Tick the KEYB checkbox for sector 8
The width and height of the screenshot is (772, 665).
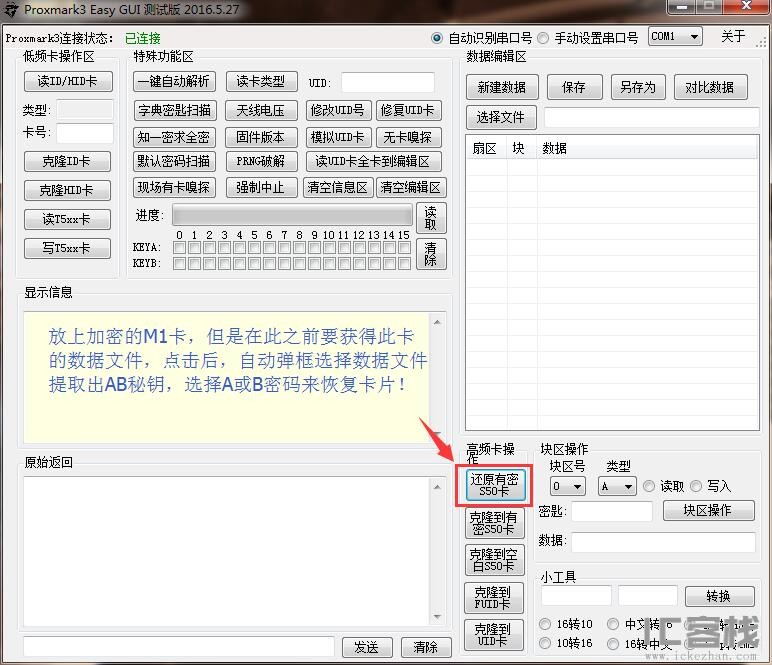pos(299,264)
